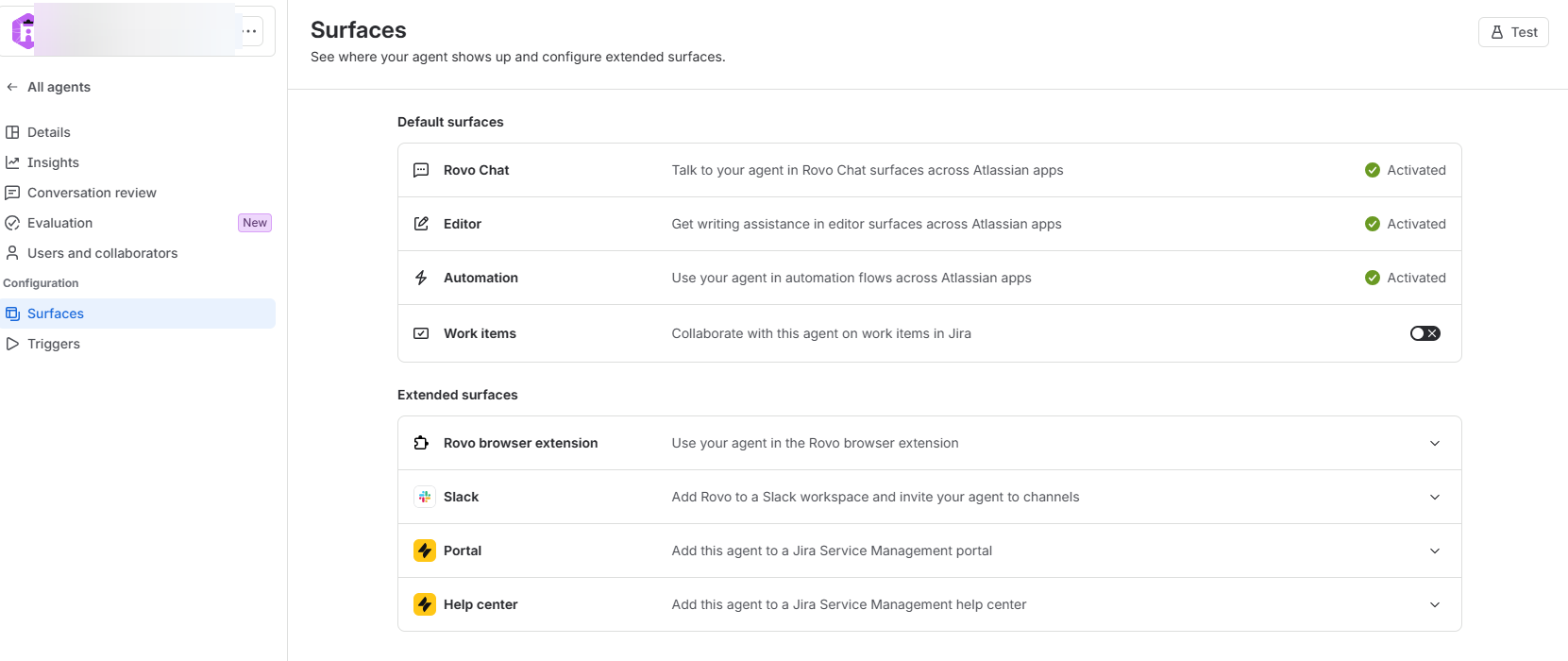Click the green check next to Rovo Chat Activated

(x=1373, y=170)
